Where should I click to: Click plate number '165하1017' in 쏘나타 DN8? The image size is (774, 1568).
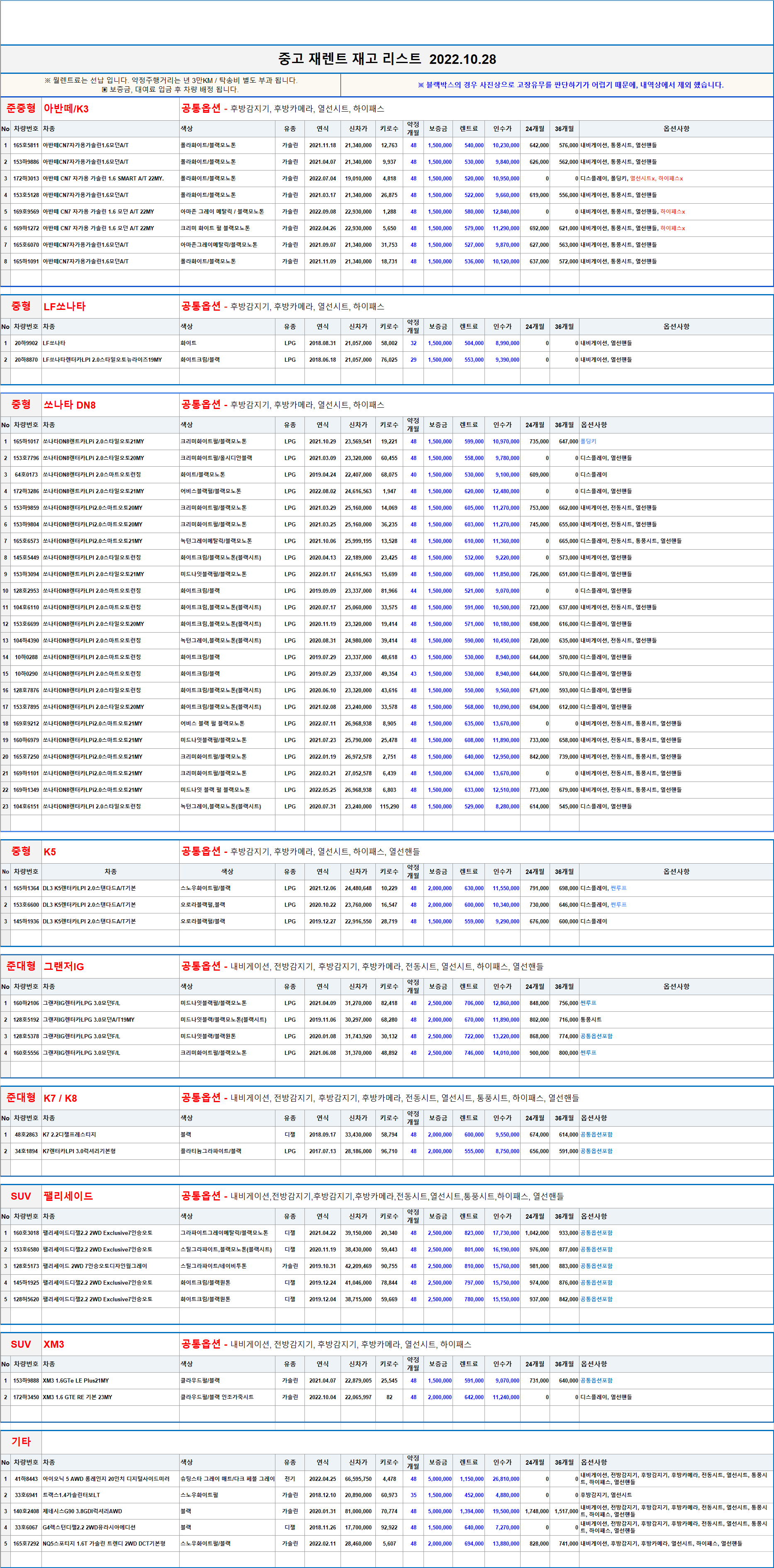[x=26, y=442]
